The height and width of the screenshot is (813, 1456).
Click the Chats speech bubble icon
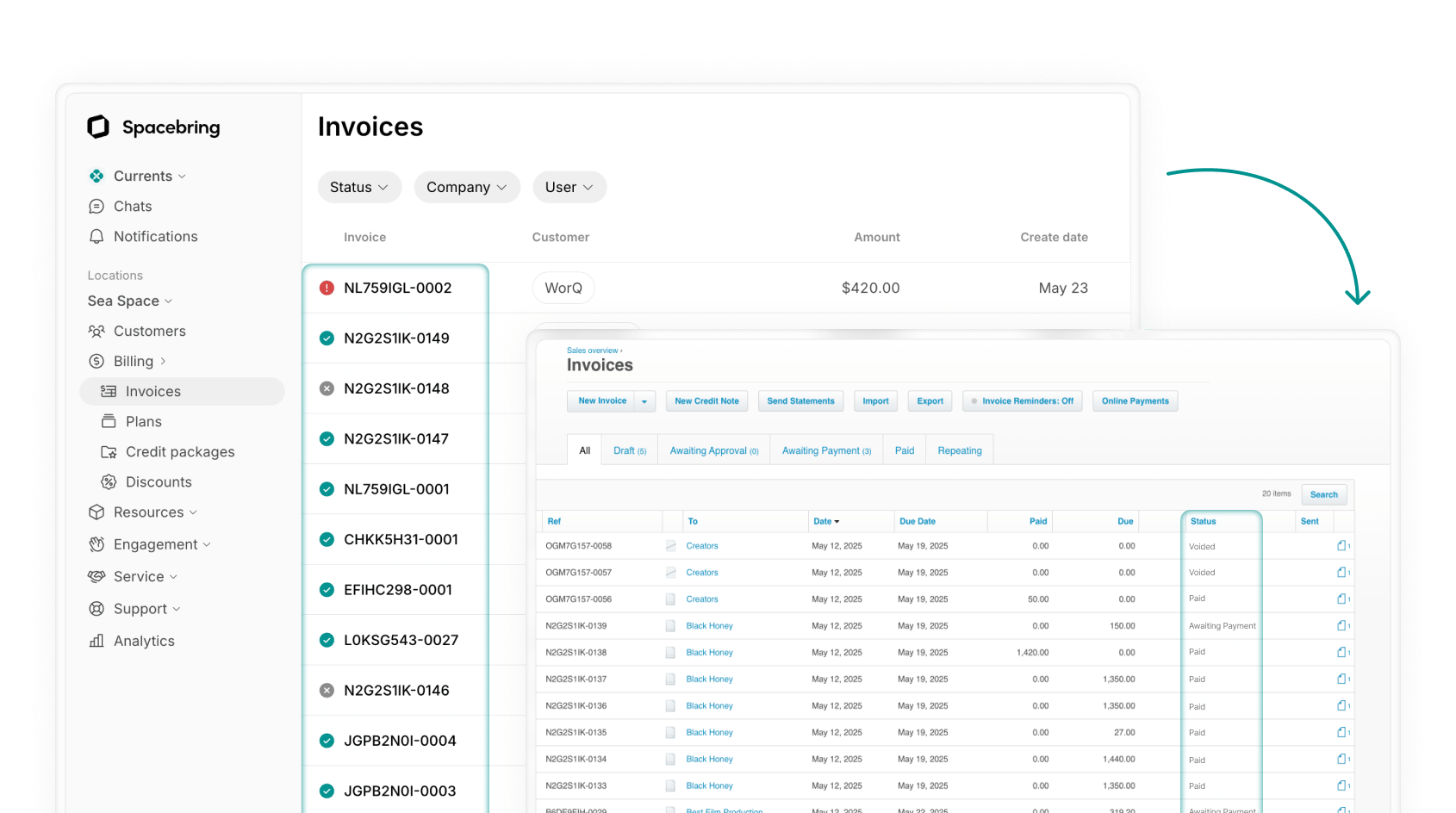point(96,206)
